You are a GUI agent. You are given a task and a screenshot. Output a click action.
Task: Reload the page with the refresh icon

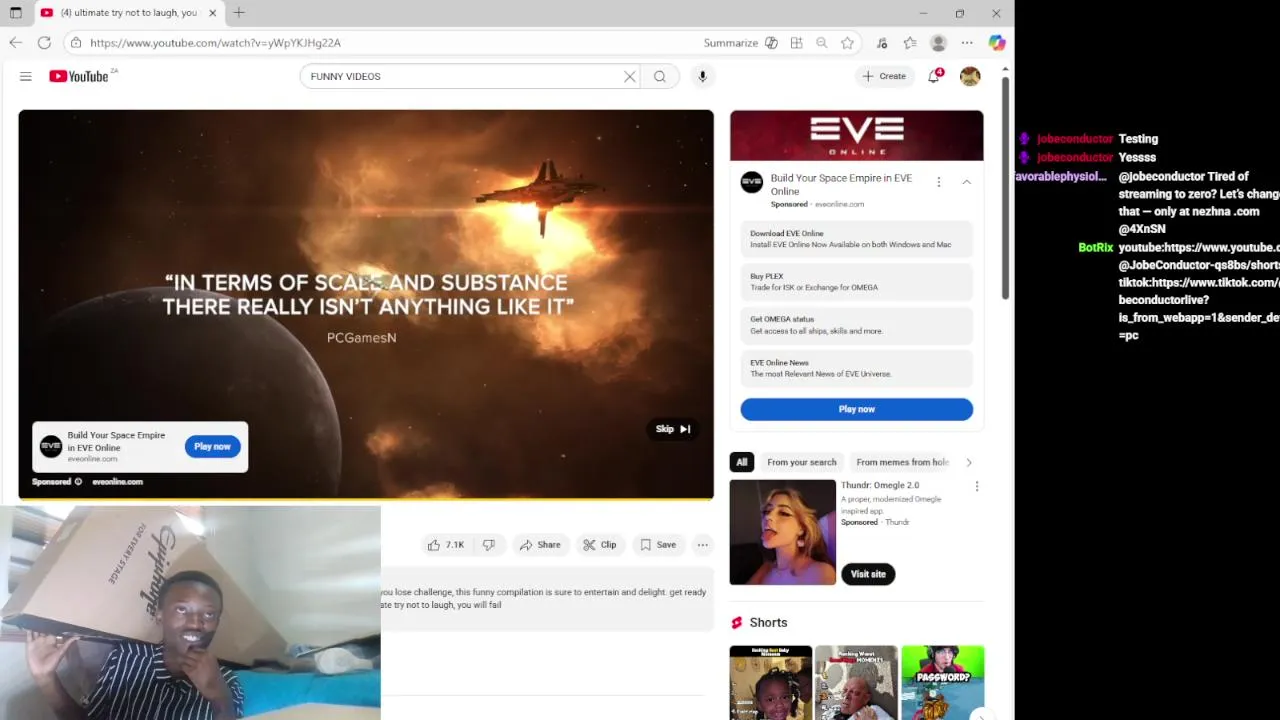coord(44,42)
